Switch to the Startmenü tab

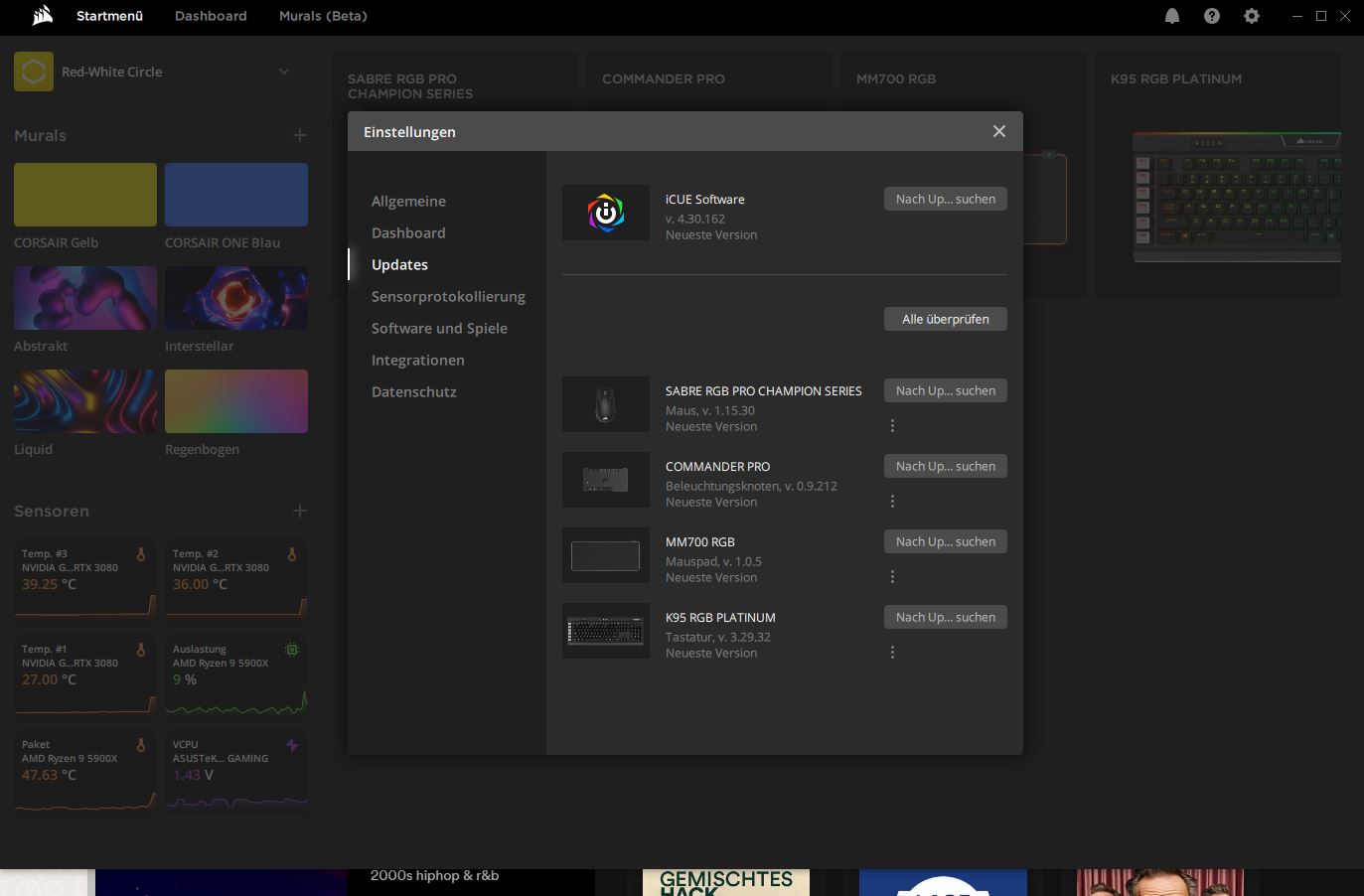110,16
